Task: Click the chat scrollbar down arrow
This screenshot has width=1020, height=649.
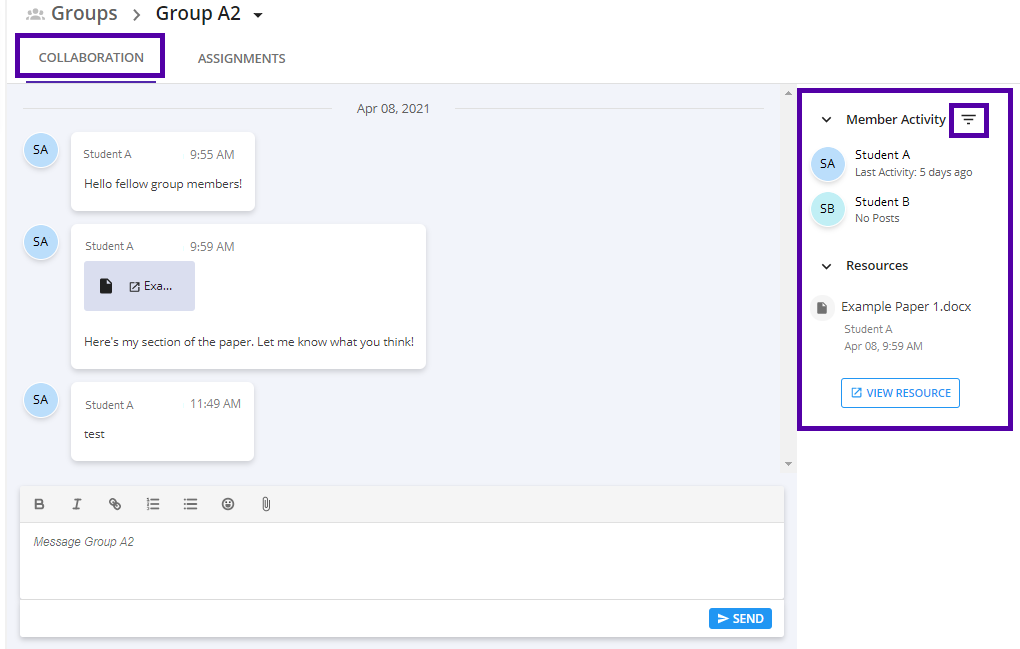Action: [788, 464]
